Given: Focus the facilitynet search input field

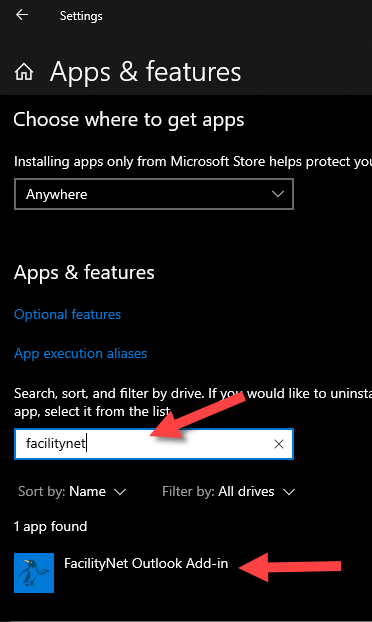Looking at the screenshot, I should point(154,444).
